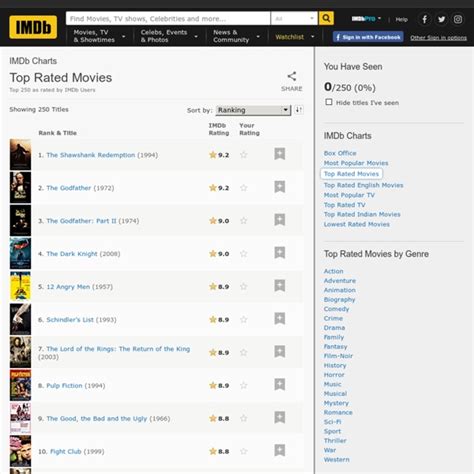
Task: Open Lowest Rated Movies chart
Action: click(357, 224)
